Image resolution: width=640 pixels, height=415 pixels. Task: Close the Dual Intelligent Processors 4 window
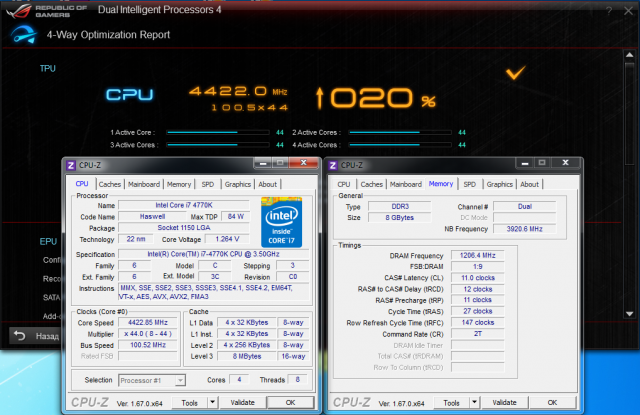click(x=628, y=11)
